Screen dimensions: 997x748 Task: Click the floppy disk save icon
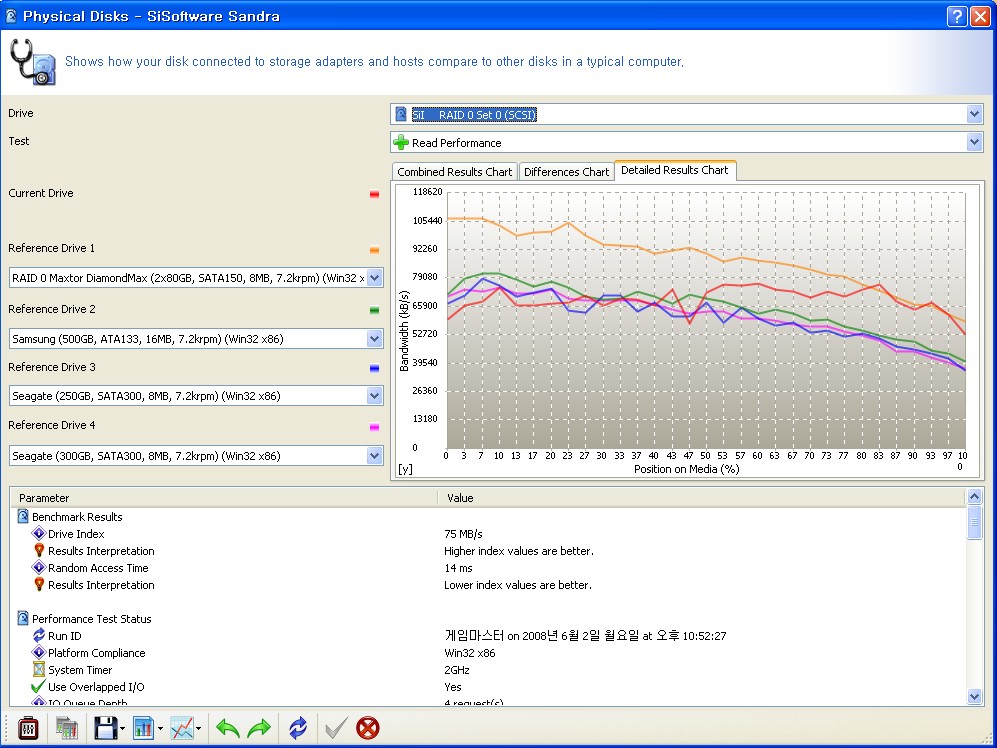105,728
